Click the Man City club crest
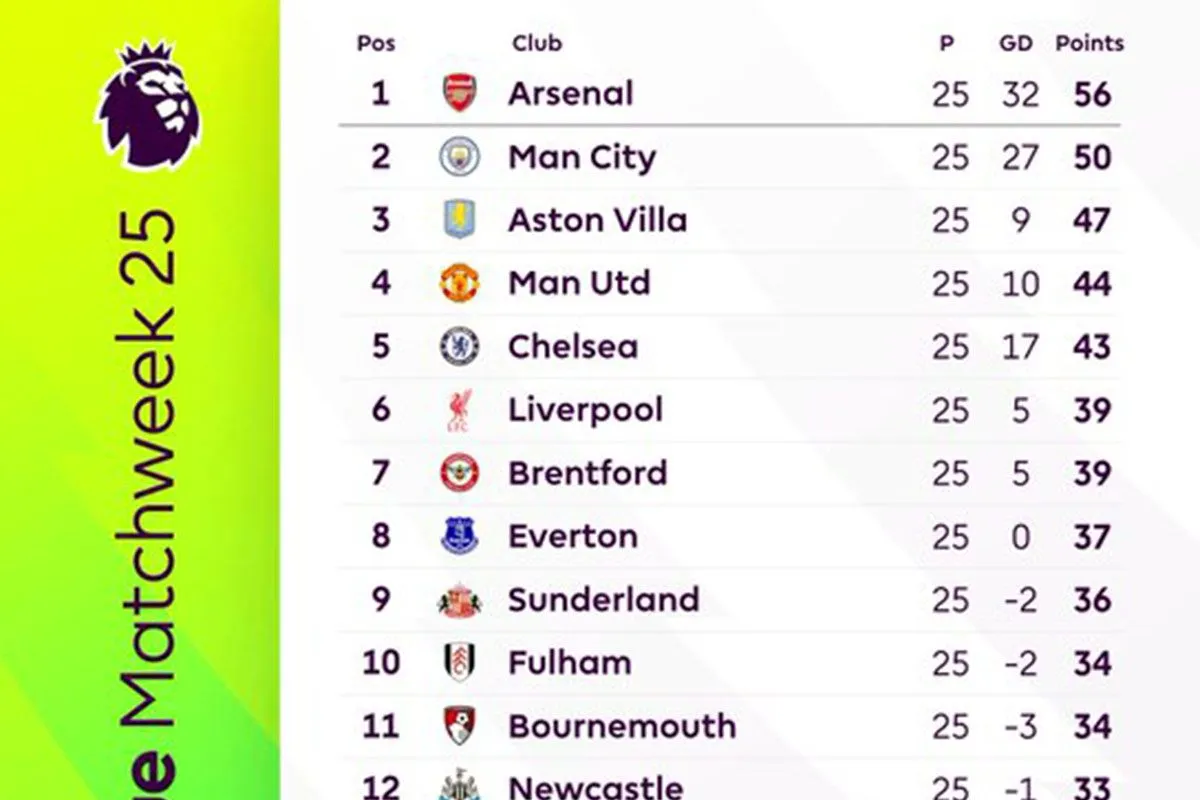 pyautogui.click(x=460, y=157)
